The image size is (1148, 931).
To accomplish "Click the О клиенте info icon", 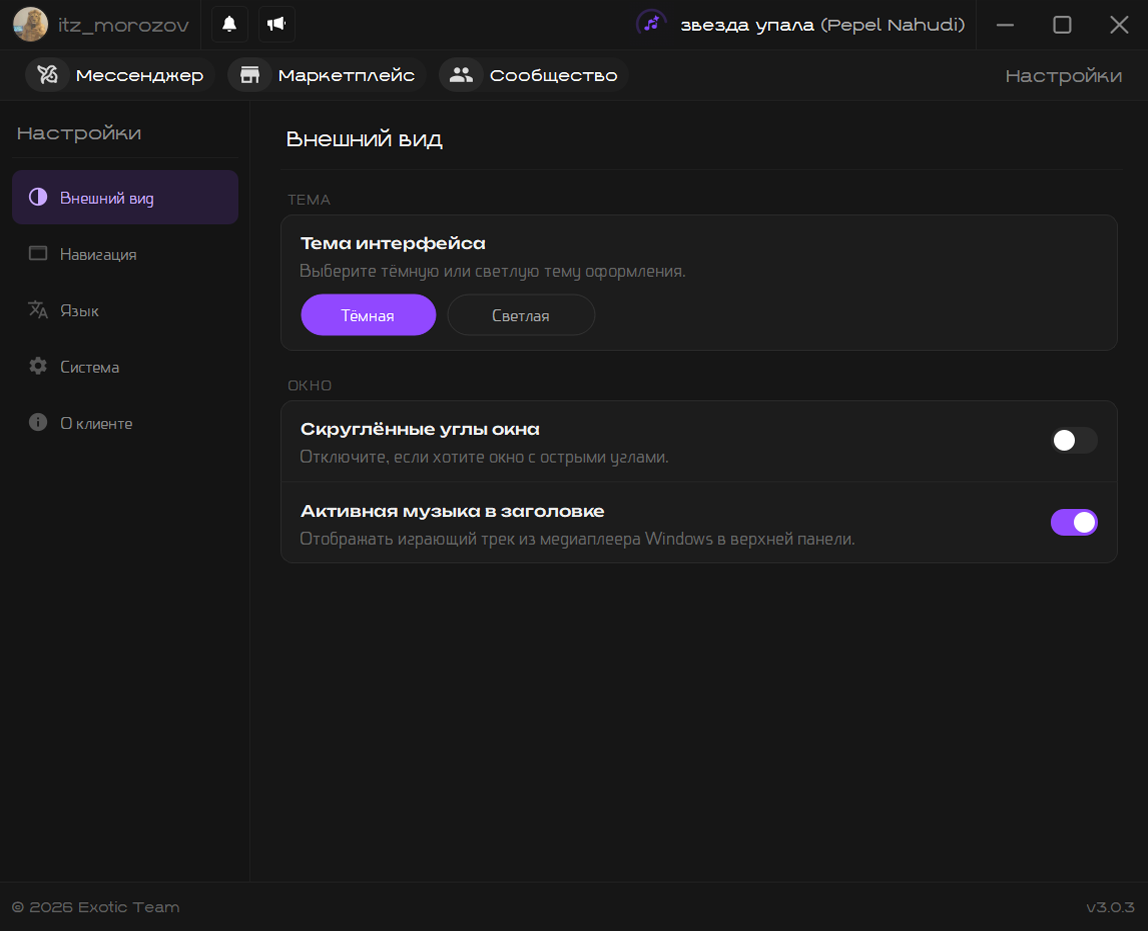I will tap(38, 422).
